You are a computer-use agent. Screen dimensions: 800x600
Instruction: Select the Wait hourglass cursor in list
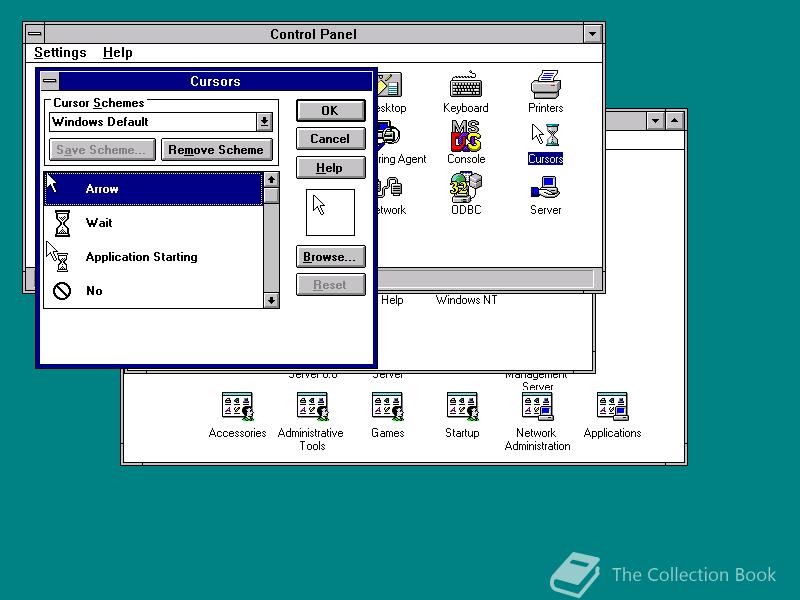pos(154,223)
